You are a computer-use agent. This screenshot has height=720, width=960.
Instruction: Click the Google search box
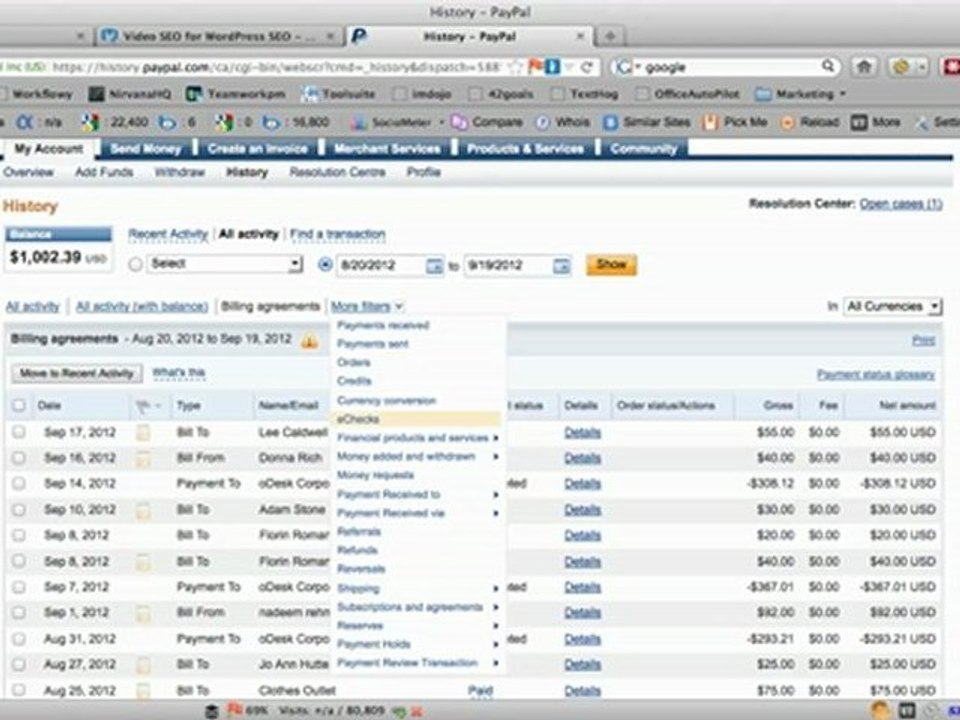[x=729, y=67]
